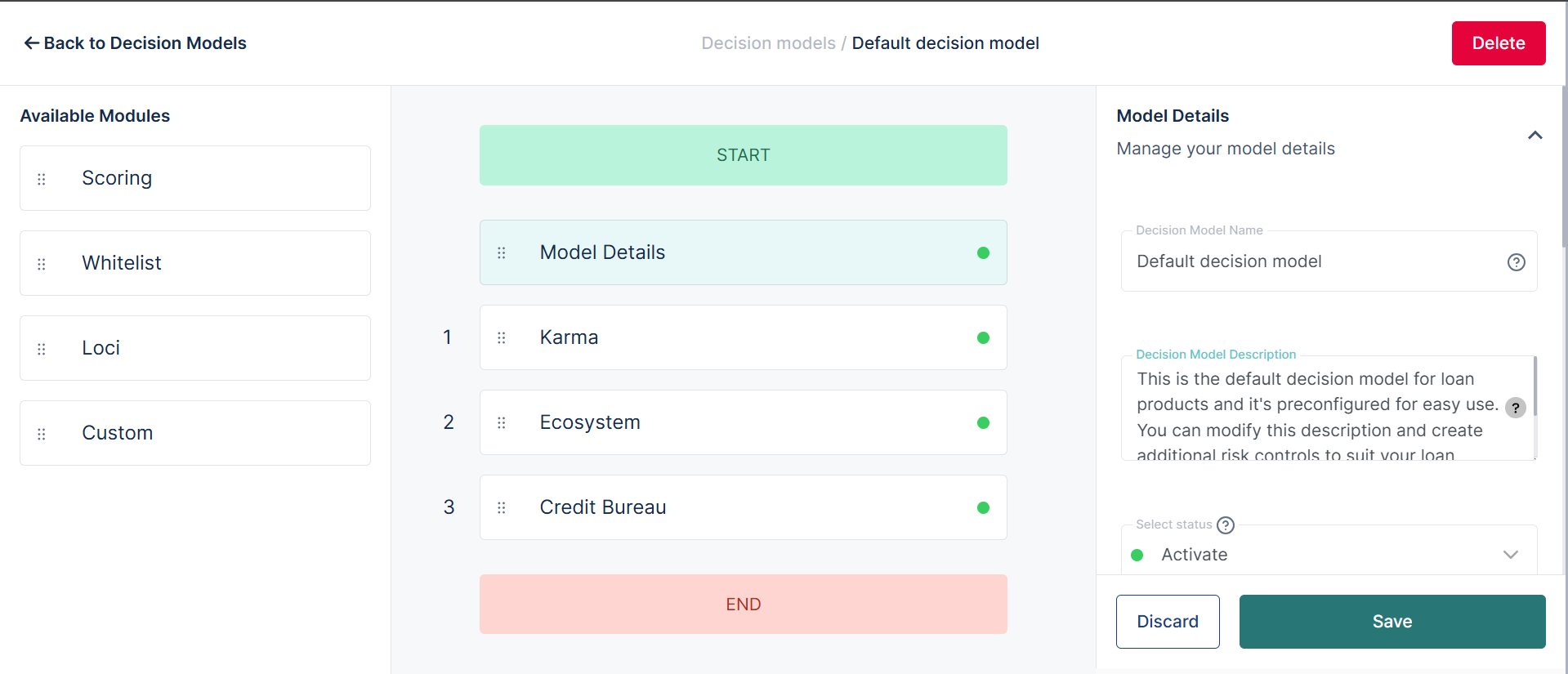The image size is (1568, 674).
Task: Click the Custom module drag handle
Action: coord(42,434)
